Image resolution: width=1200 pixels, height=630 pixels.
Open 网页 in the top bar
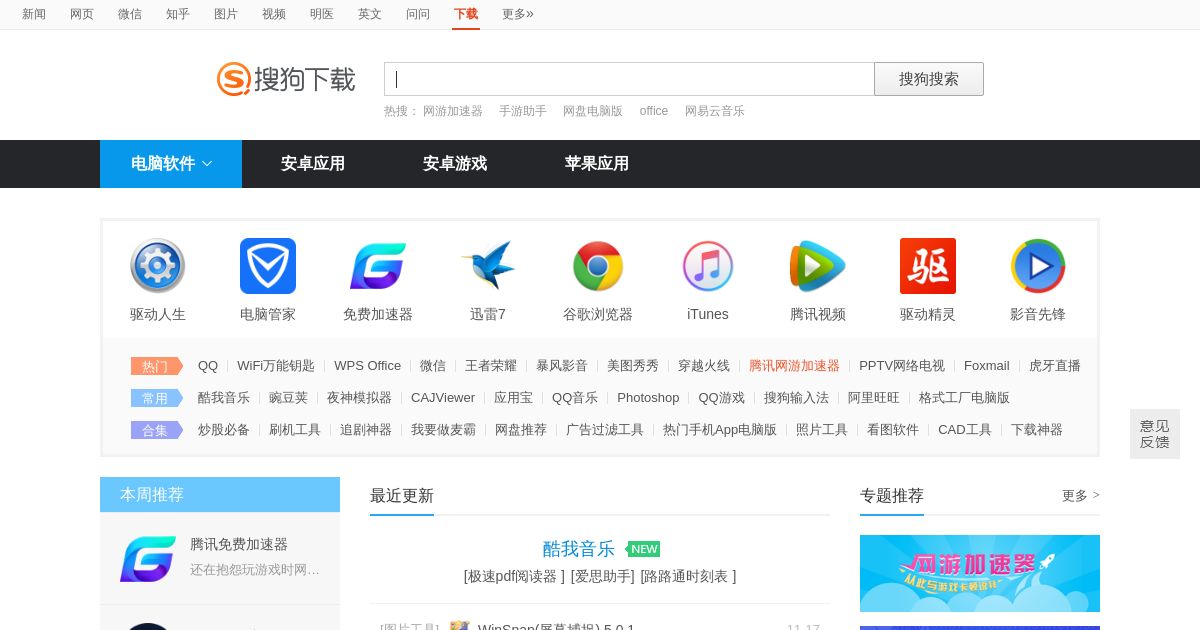(82, 14)
